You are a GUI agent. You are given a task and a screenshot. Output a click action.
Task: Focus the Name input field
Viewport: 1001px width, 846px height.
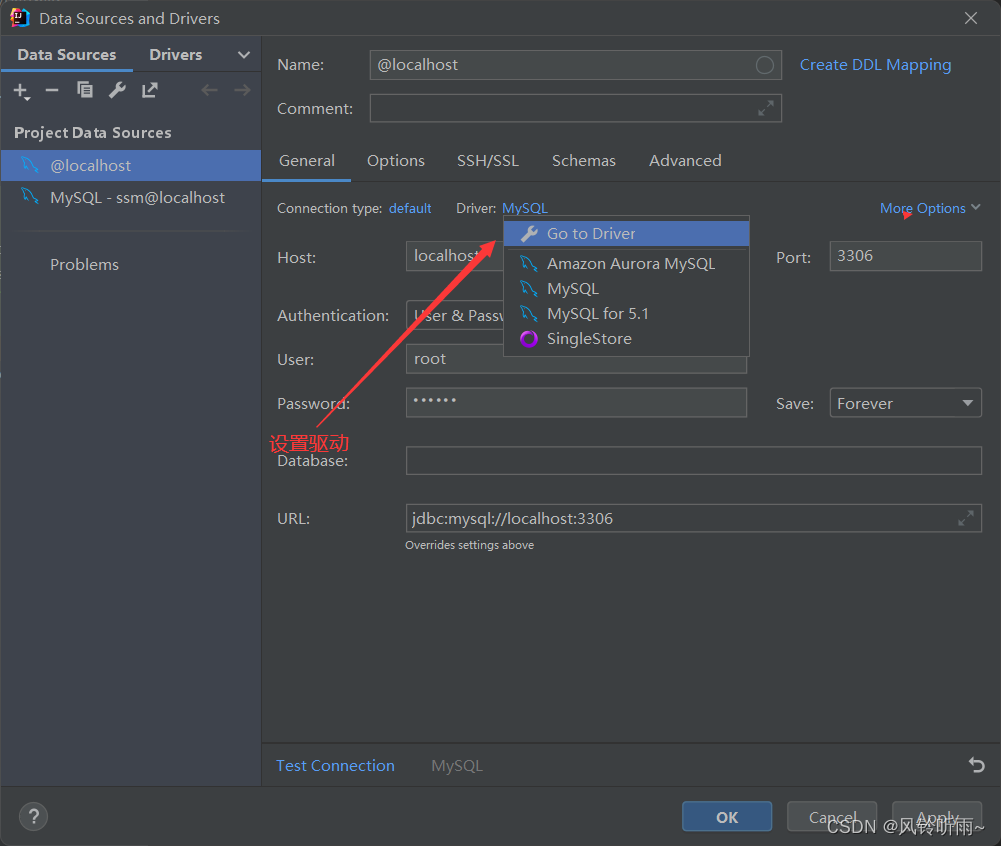(575, 65)
